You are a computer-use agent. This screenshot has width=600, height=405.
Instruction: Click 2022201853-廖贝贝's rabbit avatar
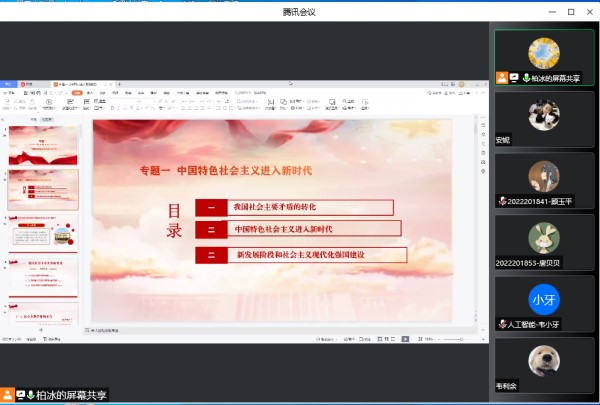tap(543, 237)
